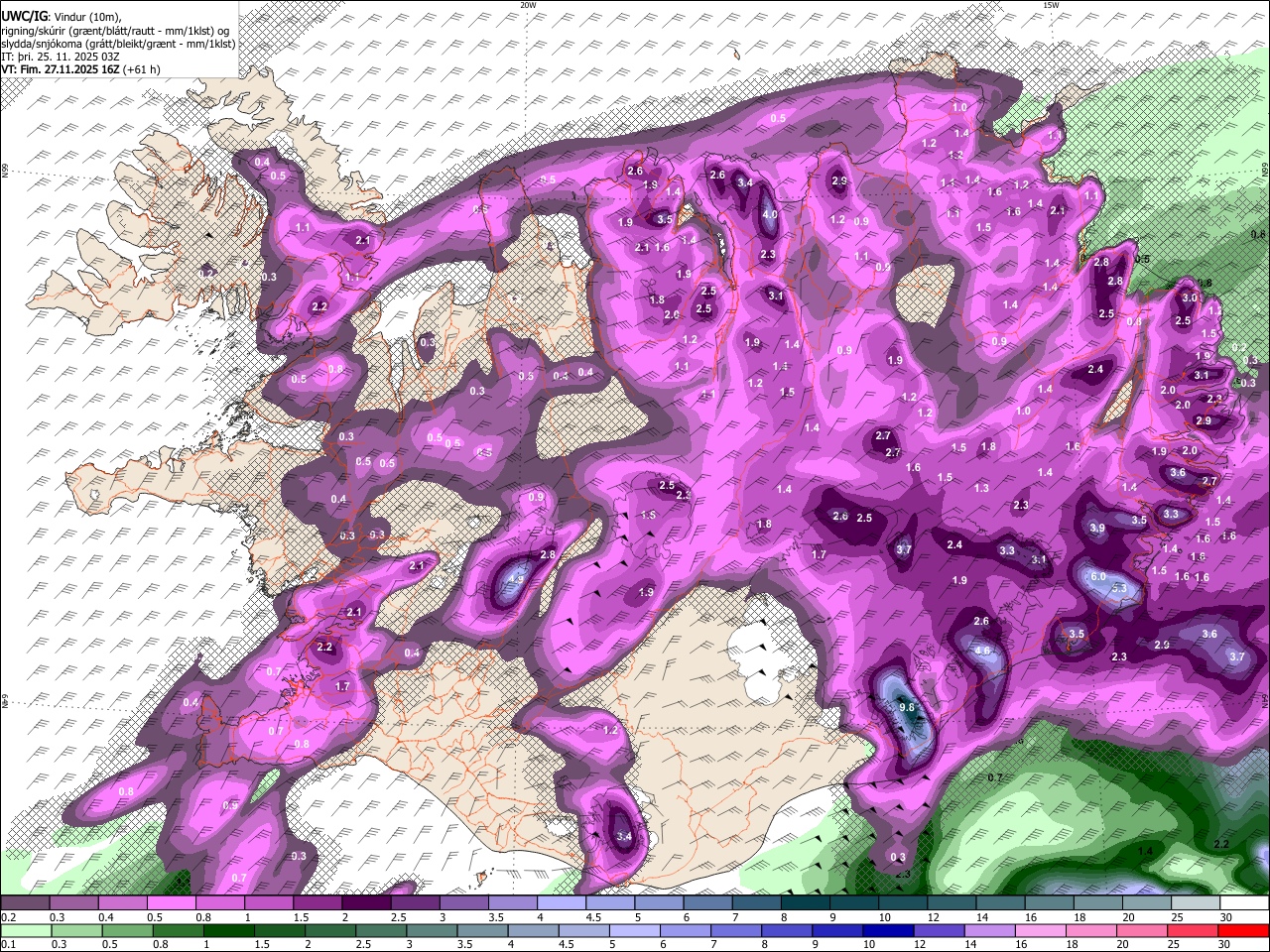Screen dimensions: 1270x952
Task: Click the header line starting 'rigning/skúrir'
Action: click(x=115, y=31)
